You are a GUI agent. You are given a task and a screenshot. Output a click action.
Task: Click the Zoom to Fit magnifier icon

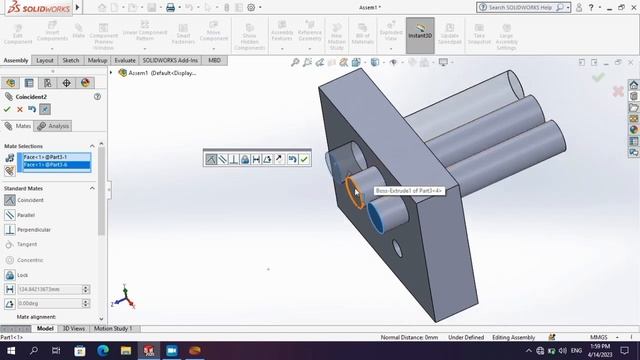(x=295, y=62)
